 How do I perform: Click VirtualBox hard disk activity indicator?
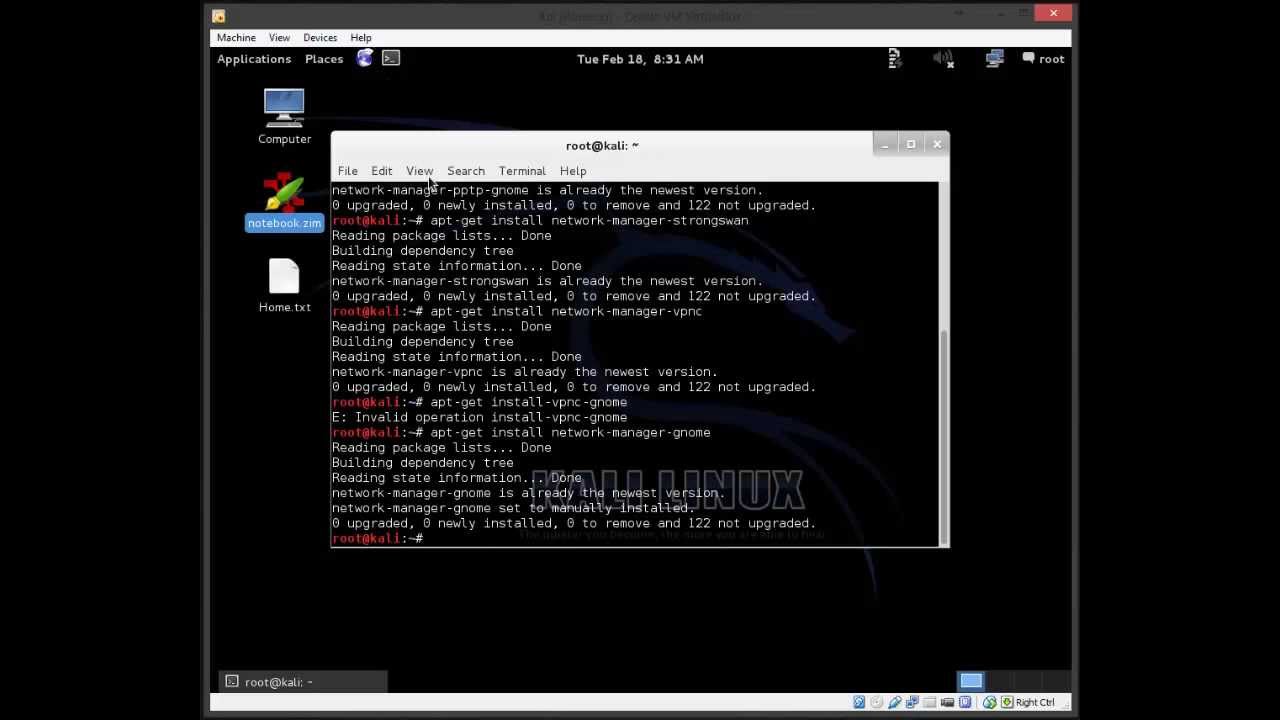click(859, 702)
